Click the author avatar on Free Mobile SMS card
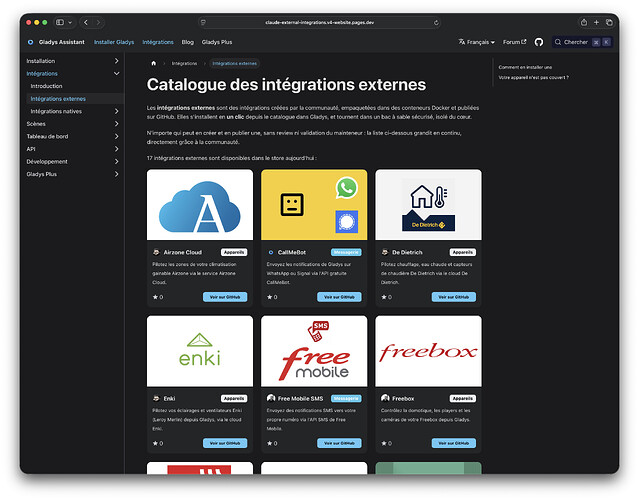Viewport: 639px width, 500px height. click(x=271, y=398)
